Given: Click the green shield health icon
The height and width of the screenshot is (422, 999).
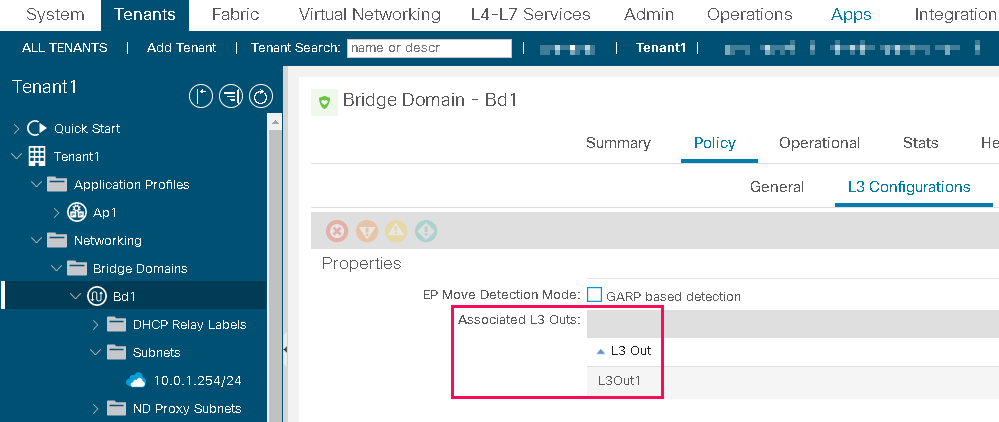Looking at the screenshot, I should [324, 102].
